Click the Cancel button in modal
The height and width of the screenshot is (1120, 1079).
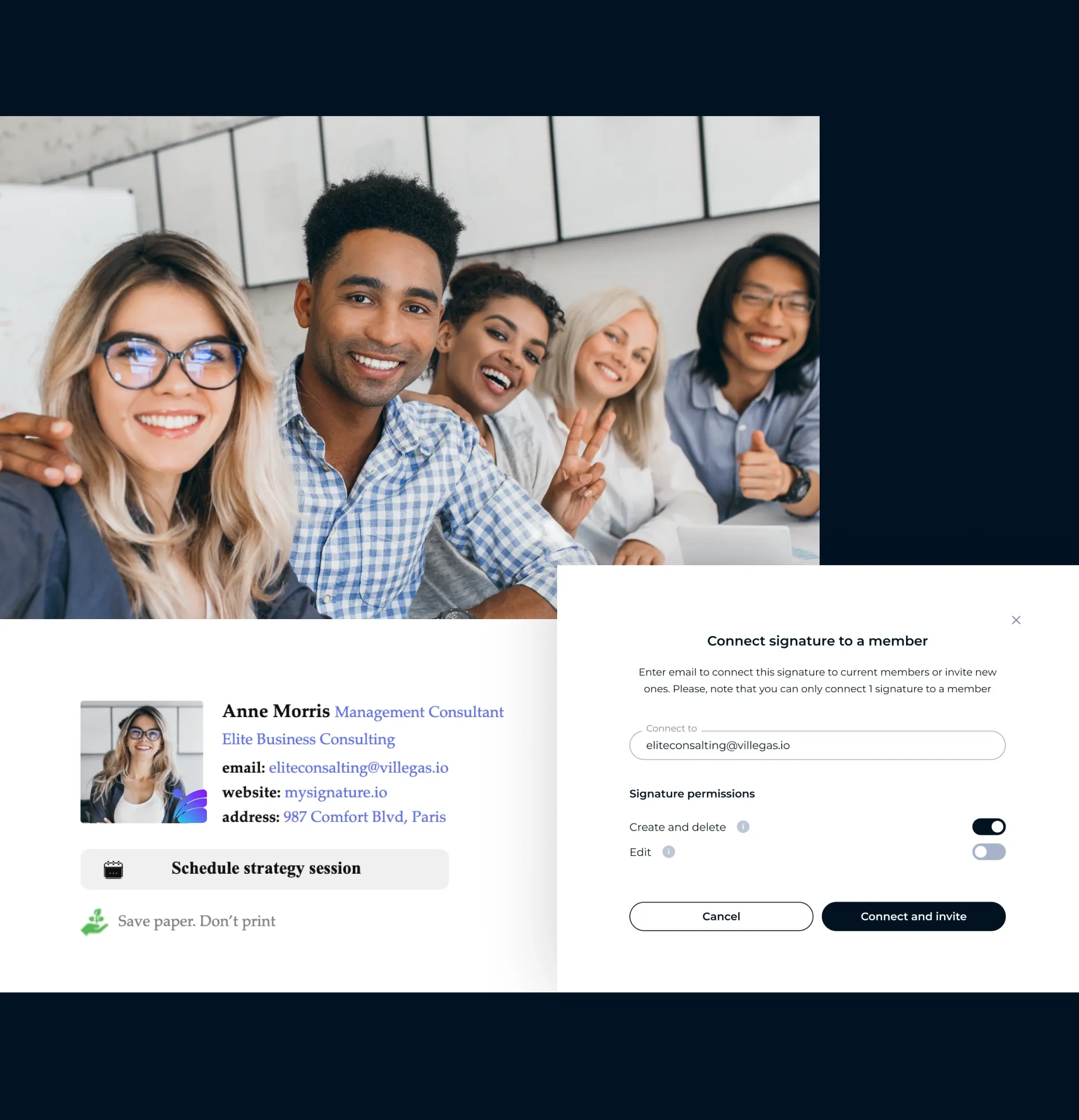pos(720,916)
